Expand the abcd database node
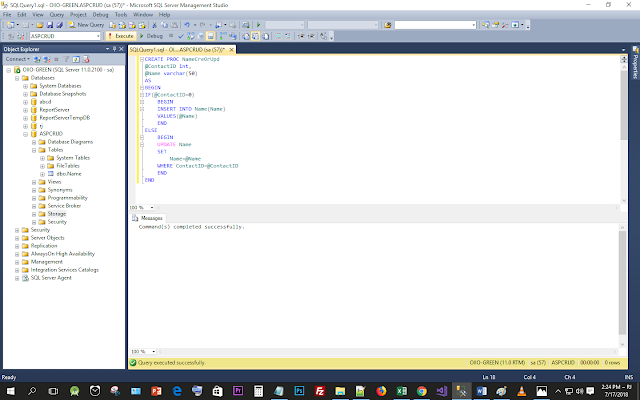The image size is (640, 400). tap(25, 102)
